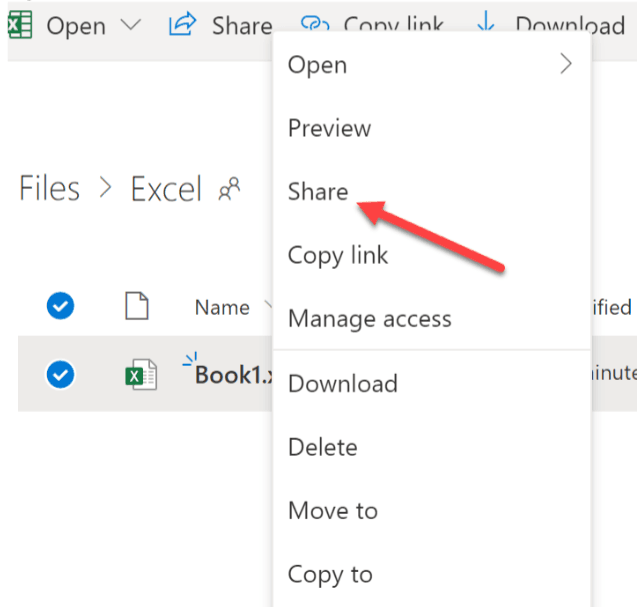Open the Name column sort dropdown
Viewport: 638px width, 607px height.
coord(267,305)
